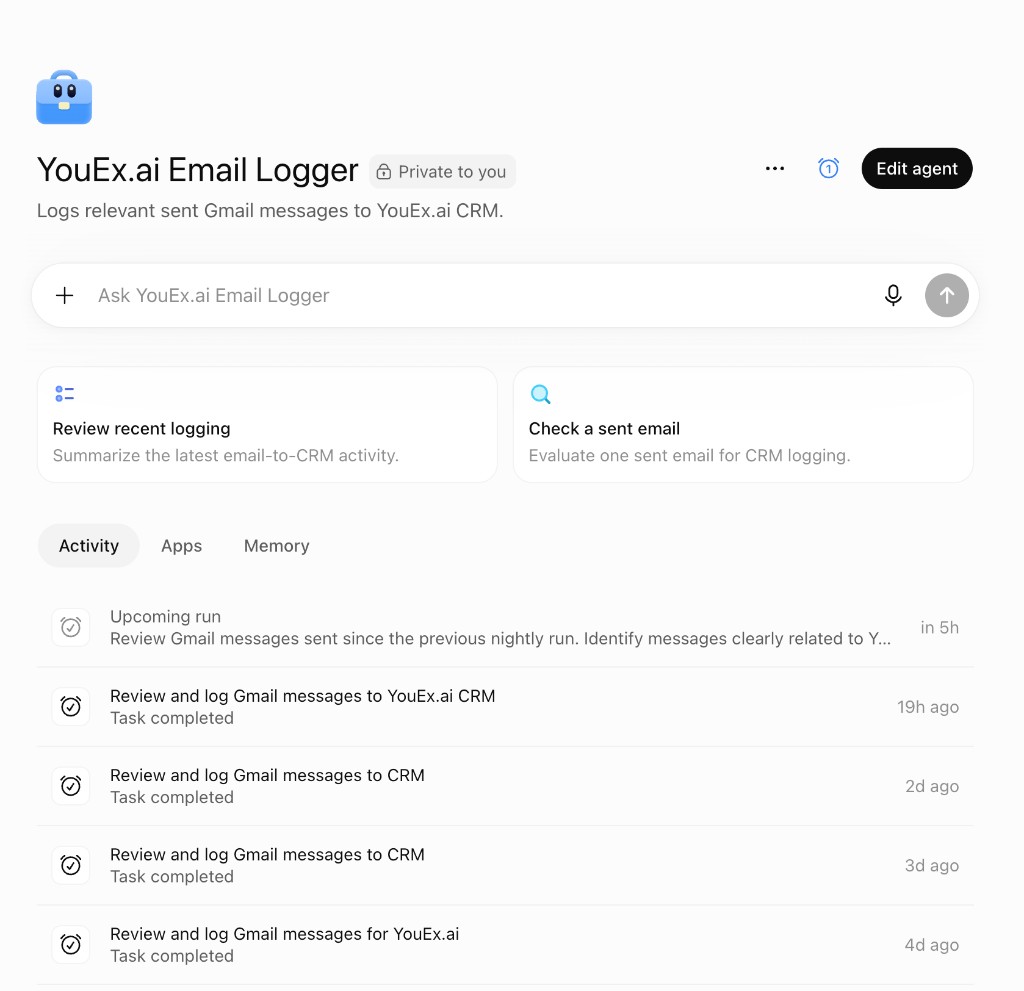Click the YouEx.ai Email Logger title
This screenshot has width=1024, height=991.
(197, 170)
